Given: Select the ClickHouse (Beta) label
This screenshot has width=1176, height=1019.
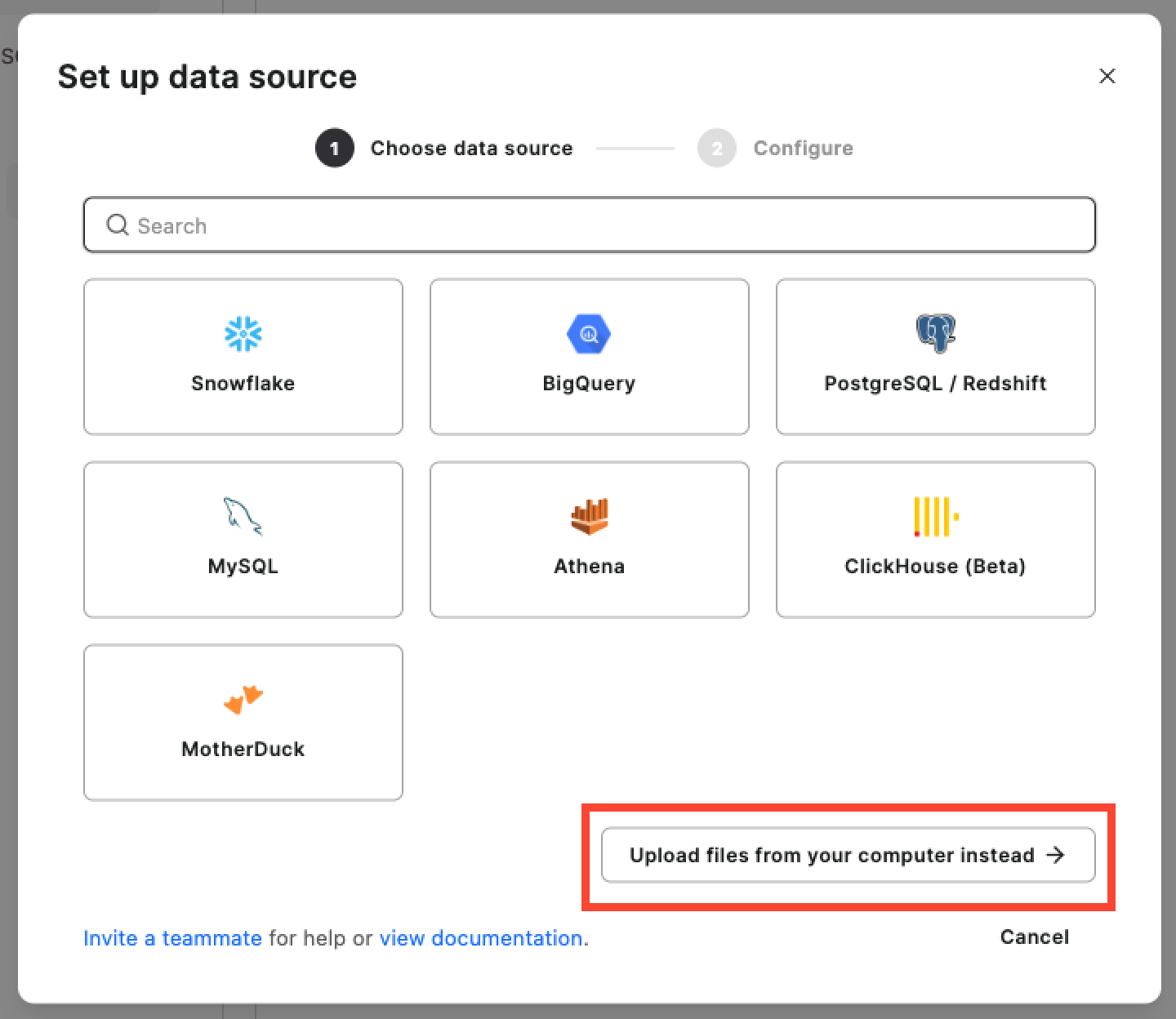Looking at the screenshot, I should click(935, 567).
